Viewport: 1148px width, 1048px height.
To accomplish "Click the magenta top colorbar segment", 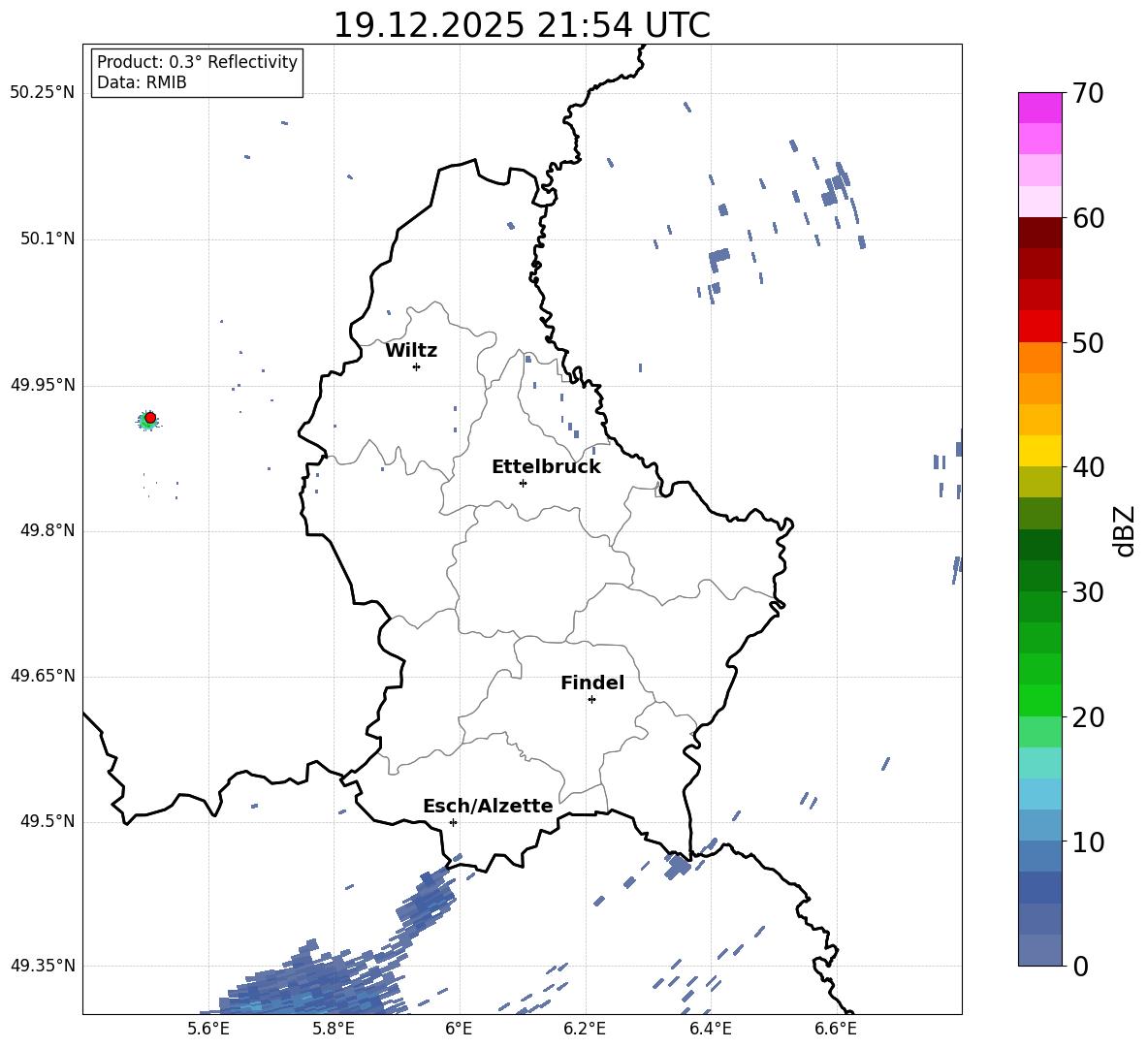I will click(x=1040, y=109).
